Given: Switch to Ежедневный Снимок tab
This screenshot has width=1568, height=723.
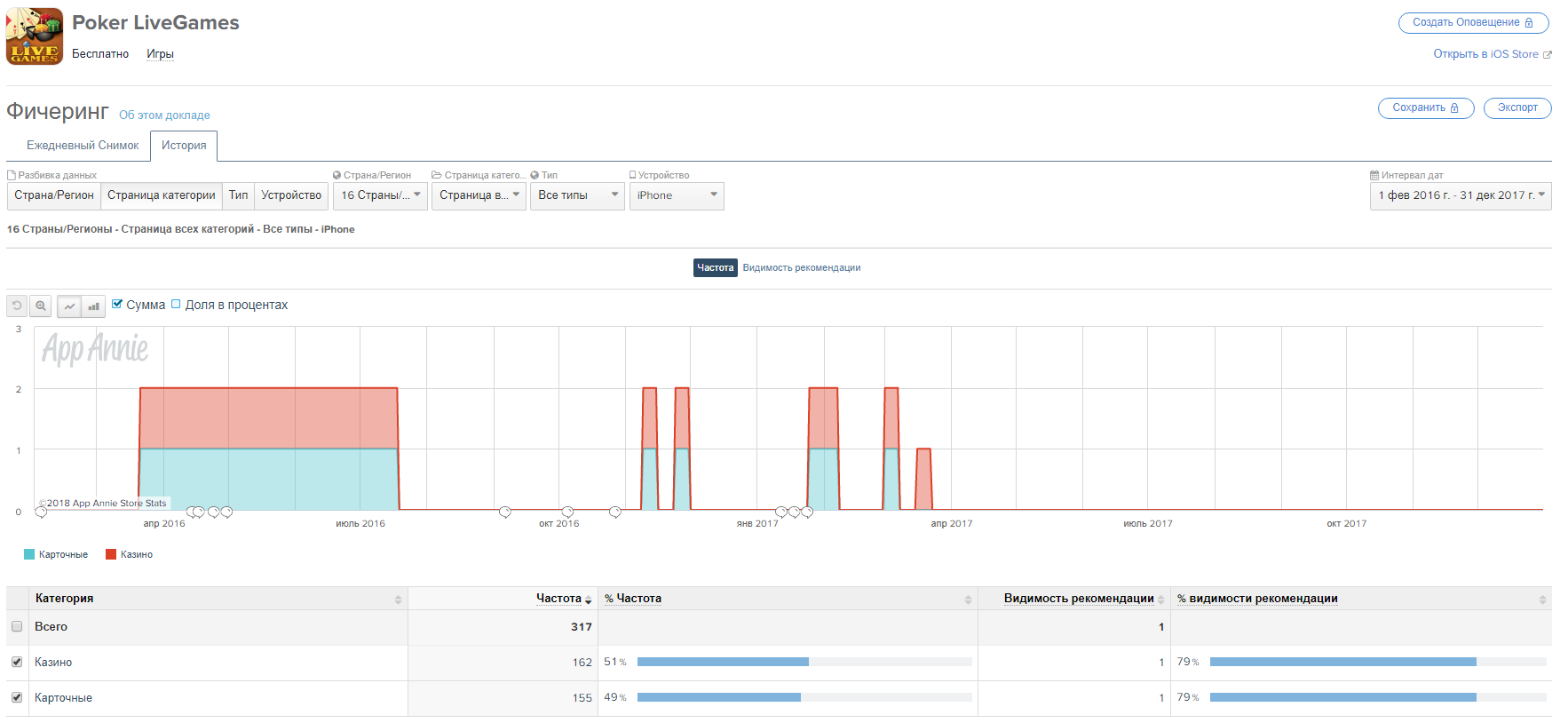Looking at the screenshot, I should tap(83, 146).
